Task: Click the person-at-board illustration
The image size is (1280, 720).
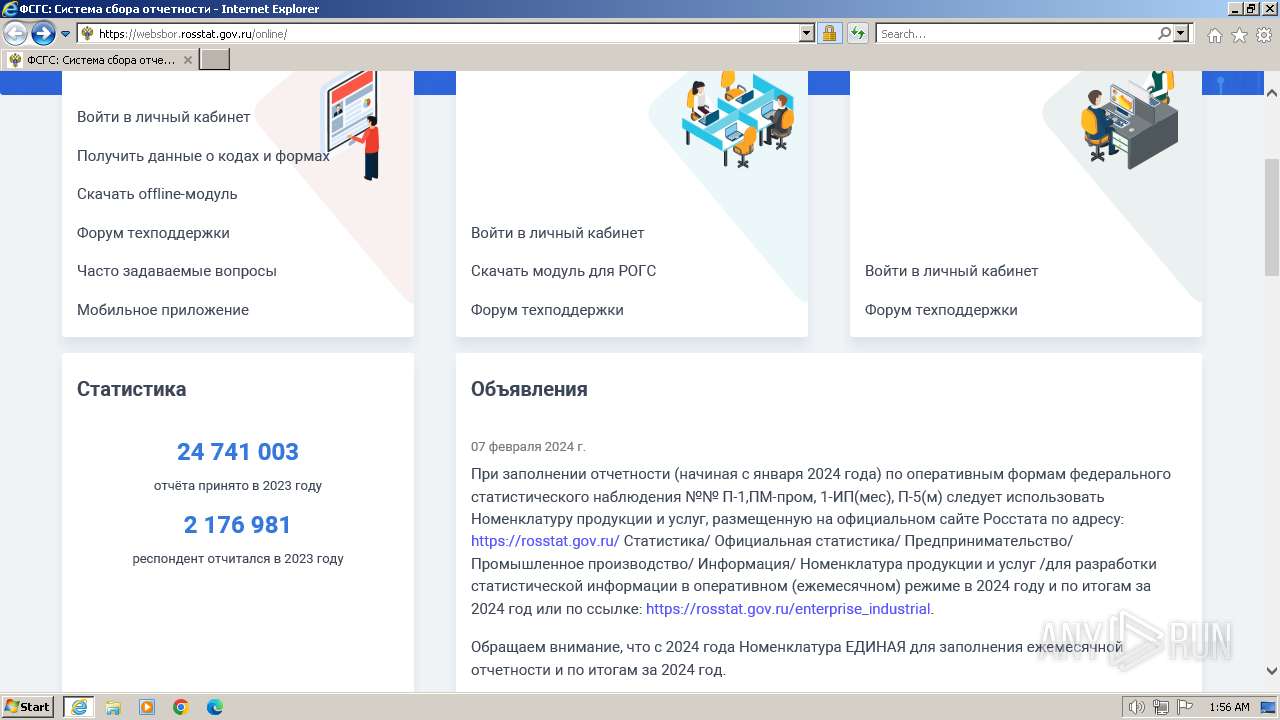Action: pos(353,126)
